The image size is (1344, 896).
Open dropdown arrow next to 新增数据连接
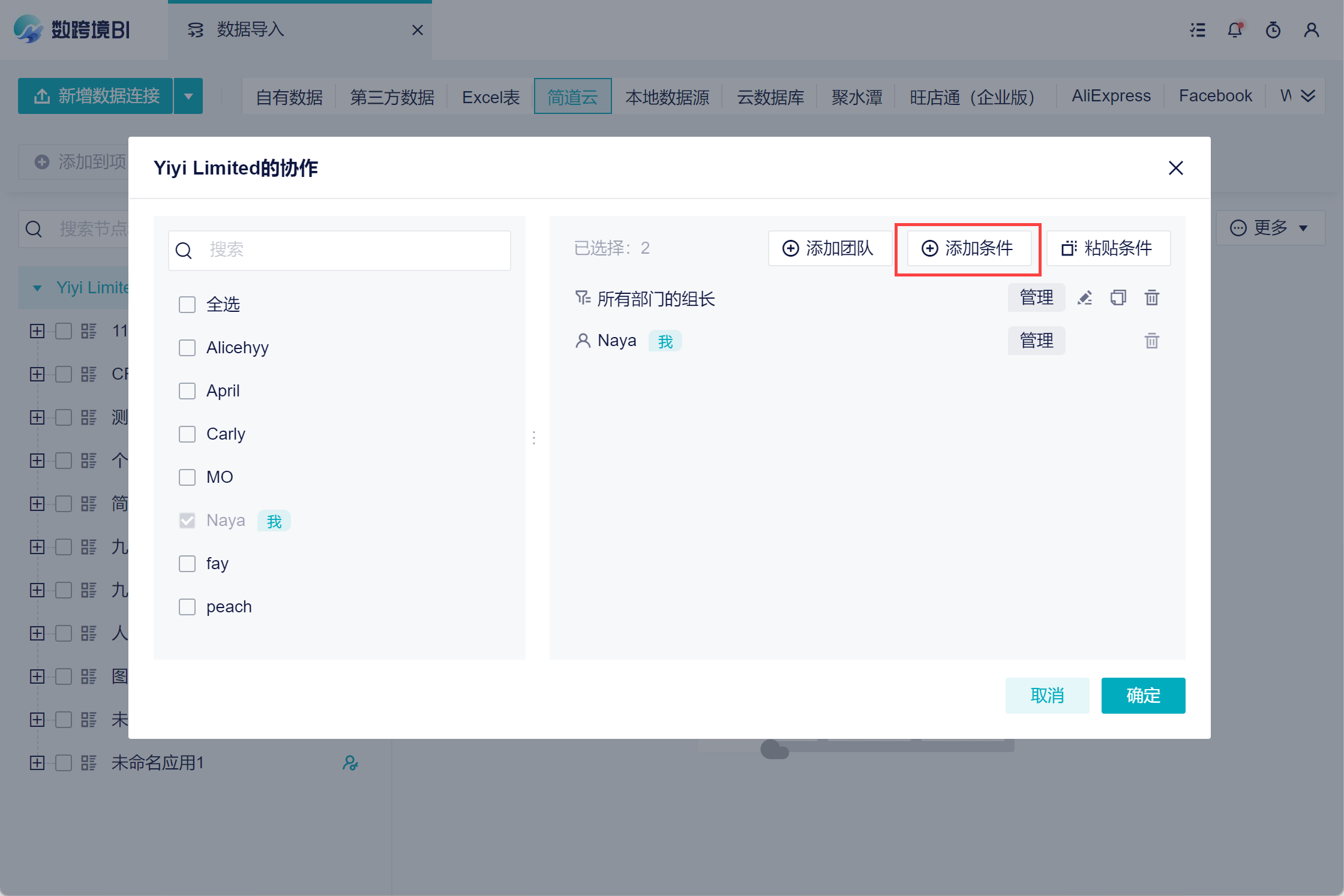tap(188, 96)
